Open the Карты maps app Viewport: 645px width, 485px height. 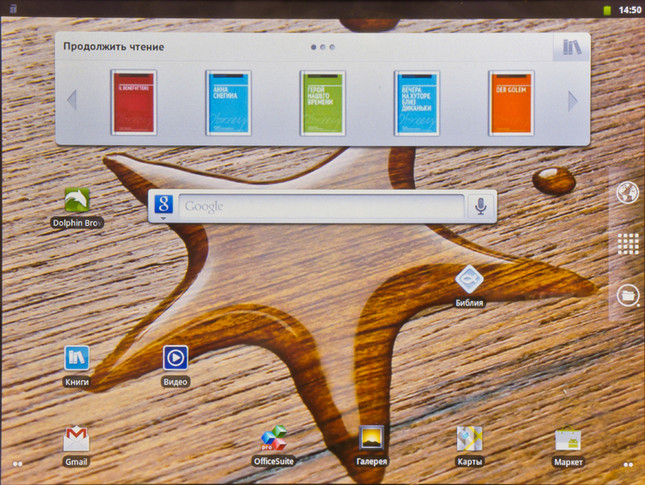pos(469,439)
